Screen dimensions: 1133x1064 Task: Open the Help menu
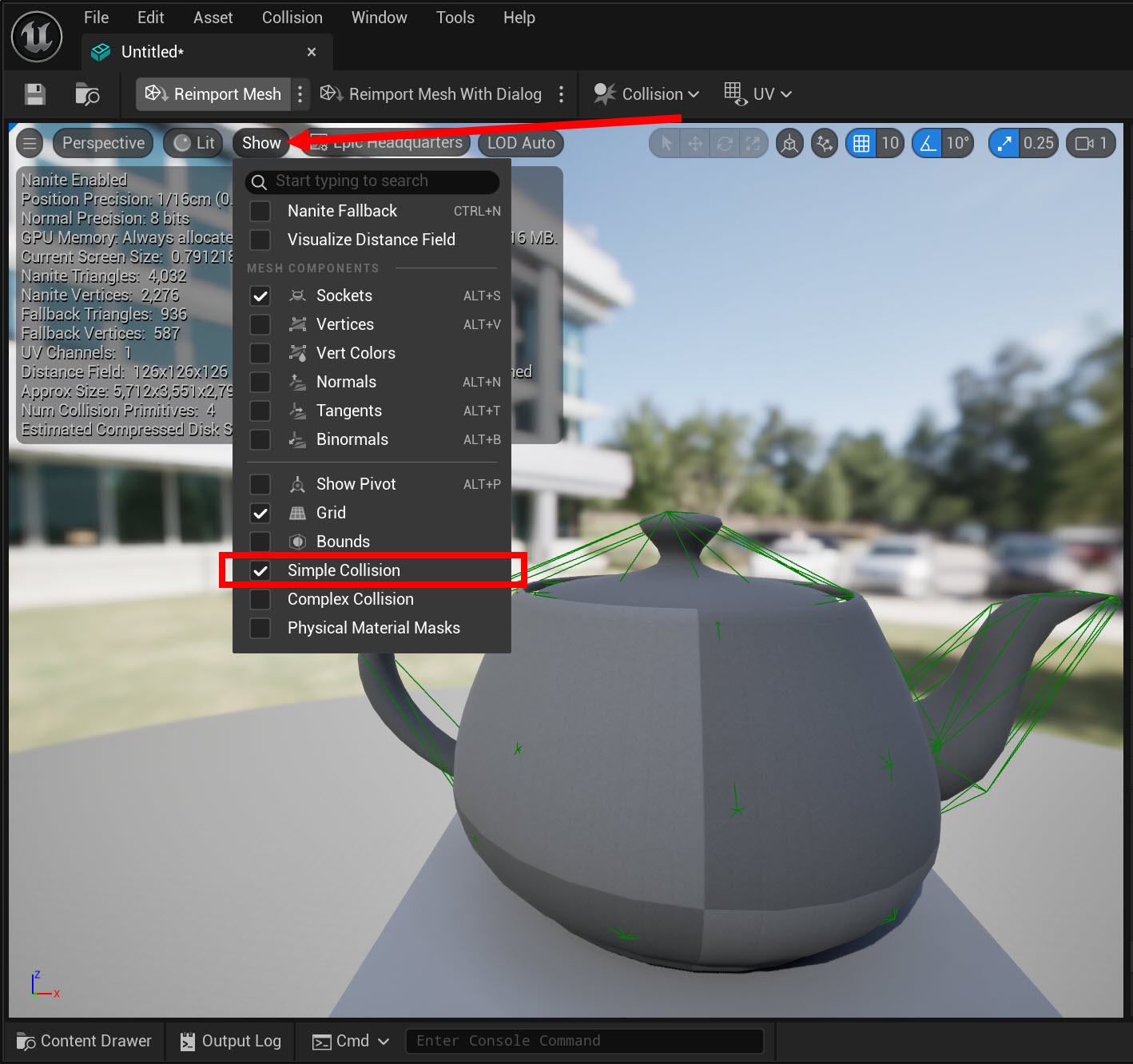pyautogui.click(x=519, y=18)
